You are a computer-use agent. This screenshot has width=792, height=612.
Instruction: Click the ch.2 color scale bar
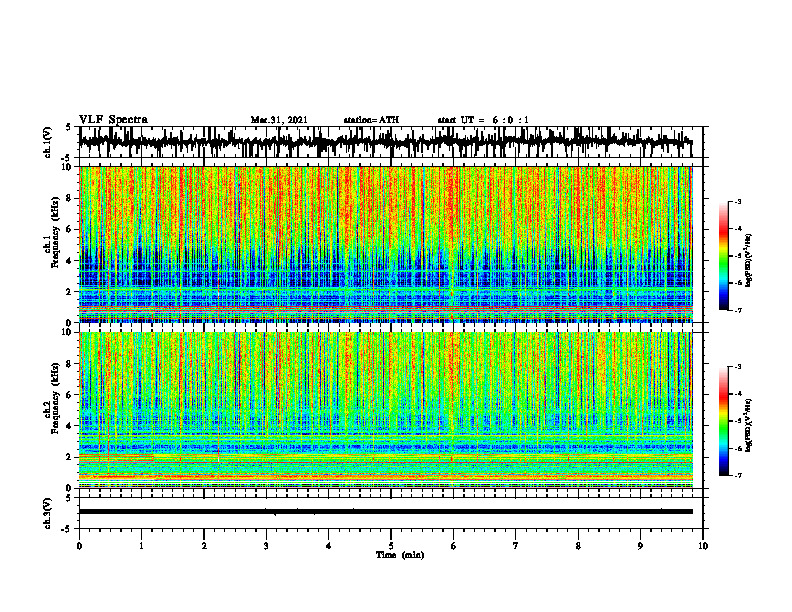pos(723,421)
